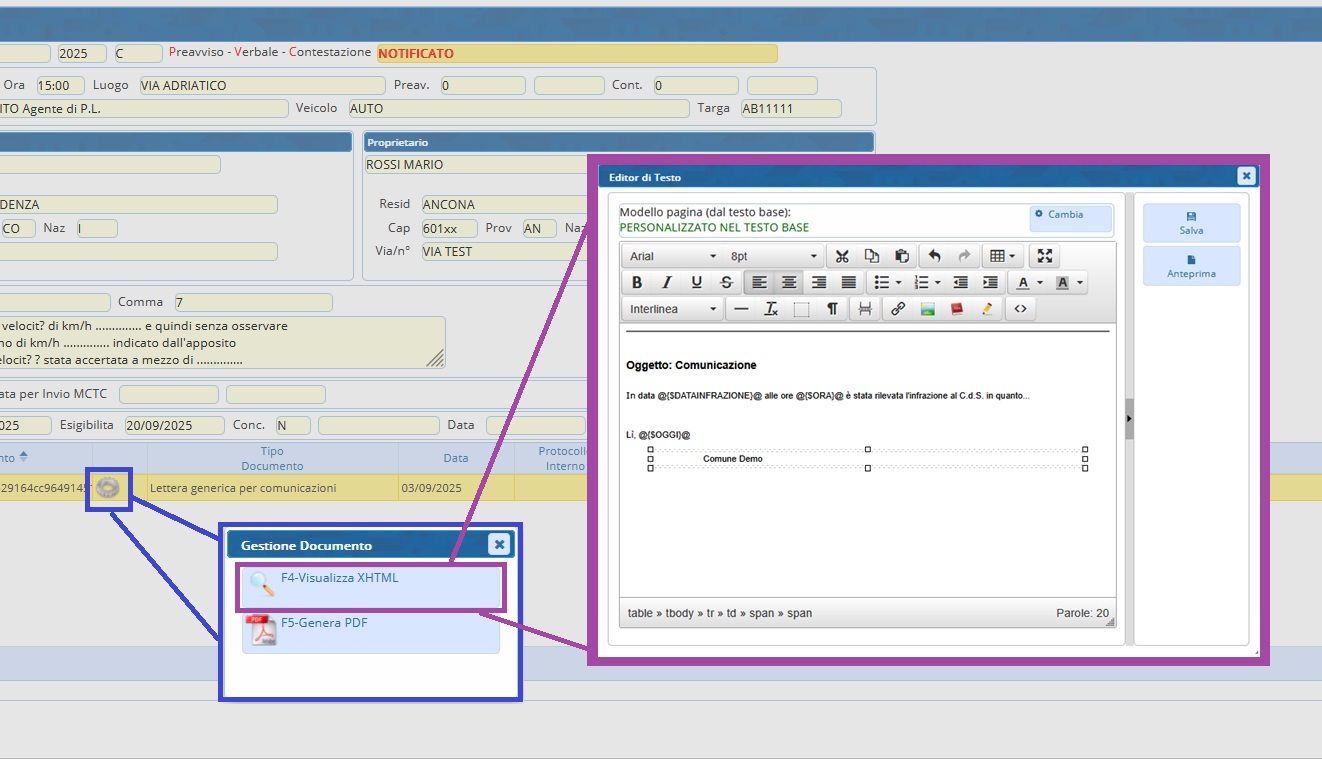Viewport: 1322px width, 759px height.
Task: Decrease indent of the paragraph
Action: click(961, 283)
